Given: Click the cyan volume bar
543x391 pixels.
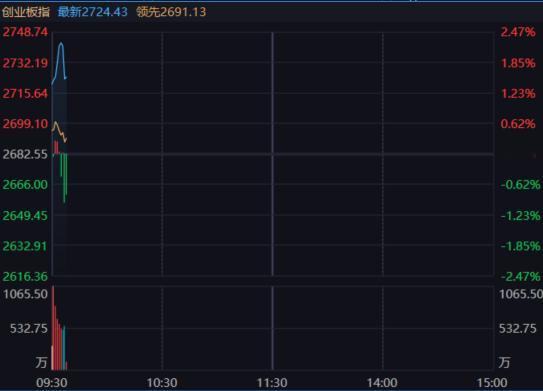Looking at the screenshot, I should pyautogui.click(x=64, y=348).
